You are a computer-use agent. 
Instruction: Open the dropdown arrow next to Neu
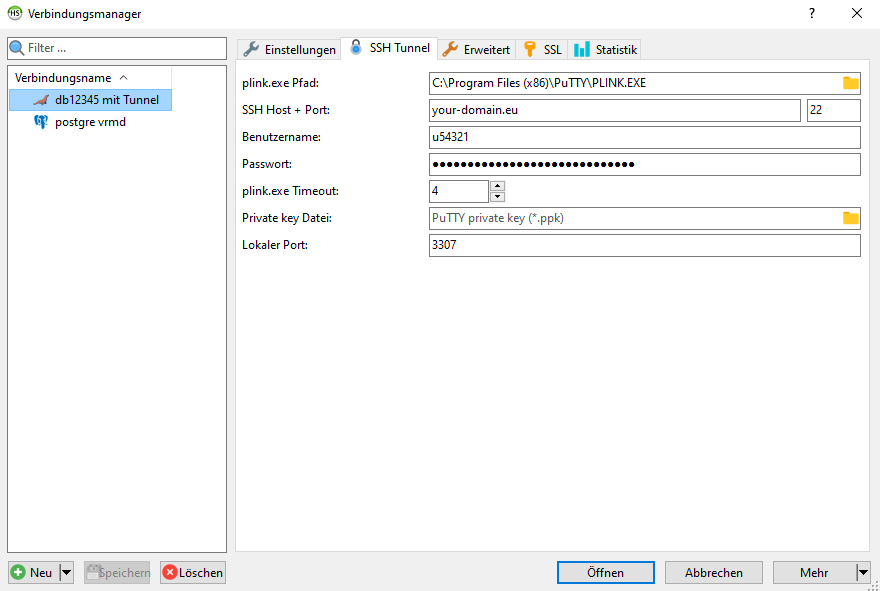66,572
